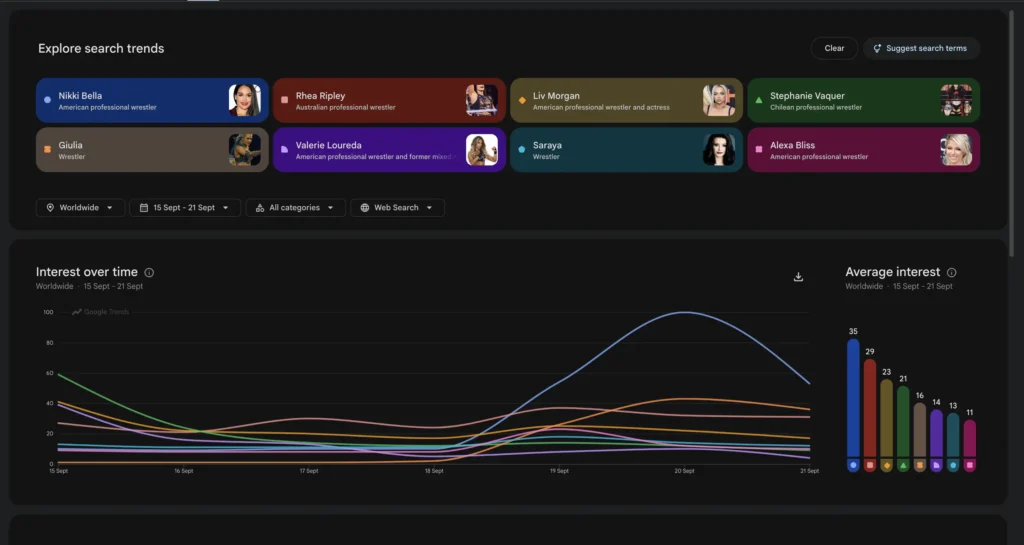The image size is (1024, 545).
Task: Click the categories shapes icon
Action: (260, 208)
